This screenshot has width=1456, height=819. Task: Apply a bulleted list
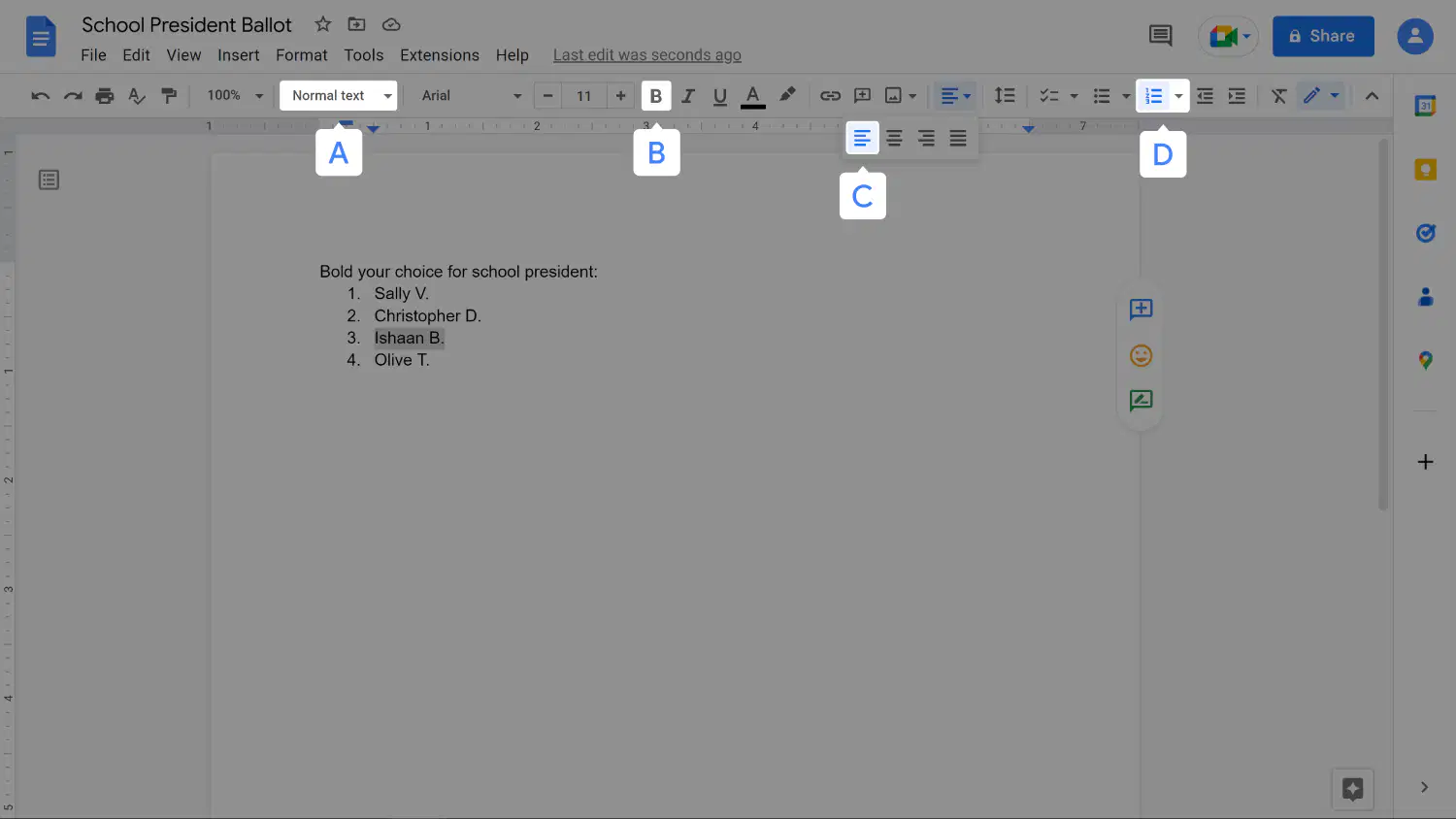(1102, 96)
